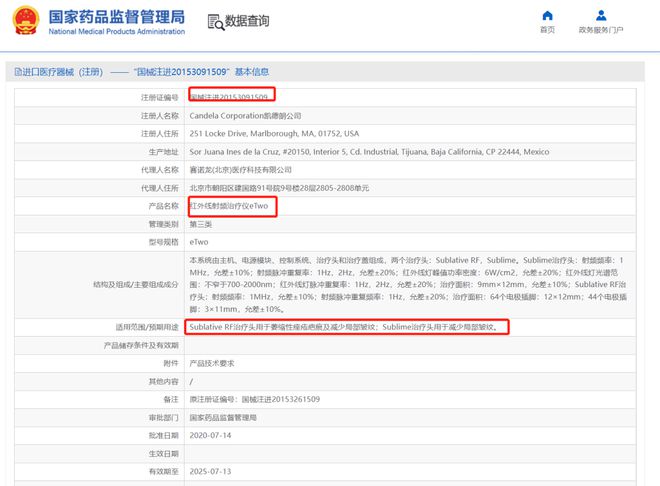Image resolution: width=660 pixels, height=486 pixels.
Task: Click the 生效日期 label
Action: point(163,454)
